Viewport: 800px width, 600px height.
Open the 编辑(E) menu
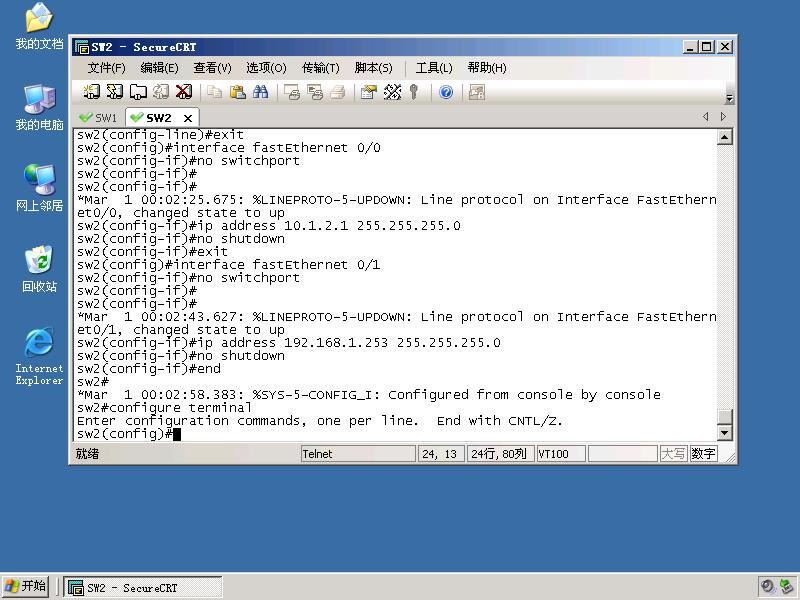tap(160, 68)
